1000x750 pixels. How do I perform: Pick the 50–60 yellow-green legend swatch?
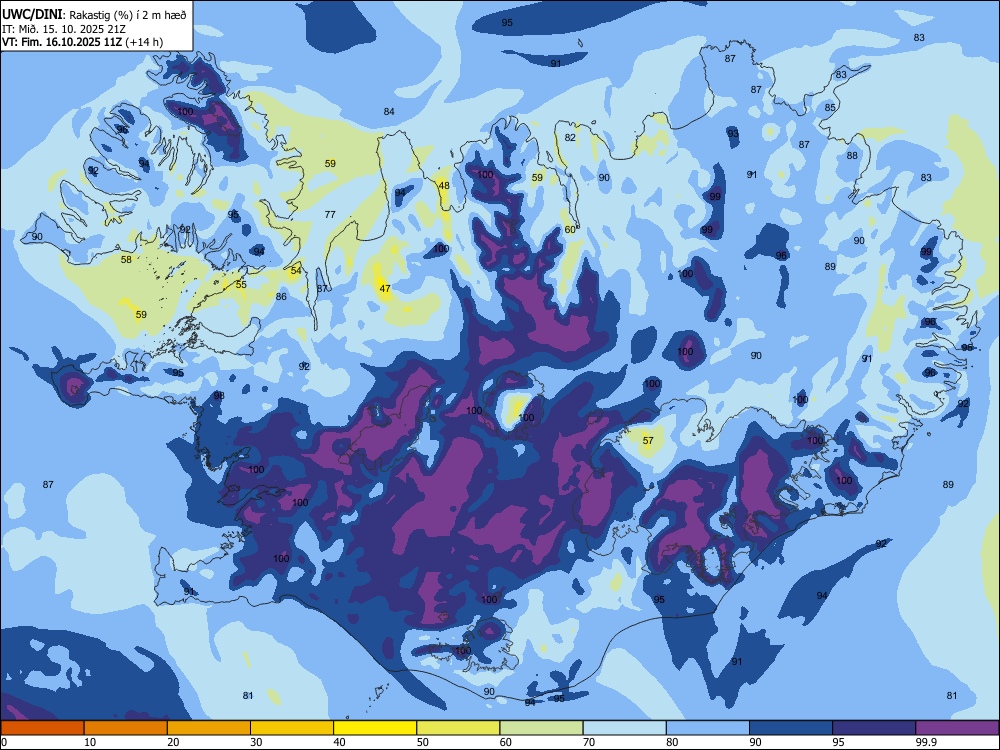(x=458, y=728)
